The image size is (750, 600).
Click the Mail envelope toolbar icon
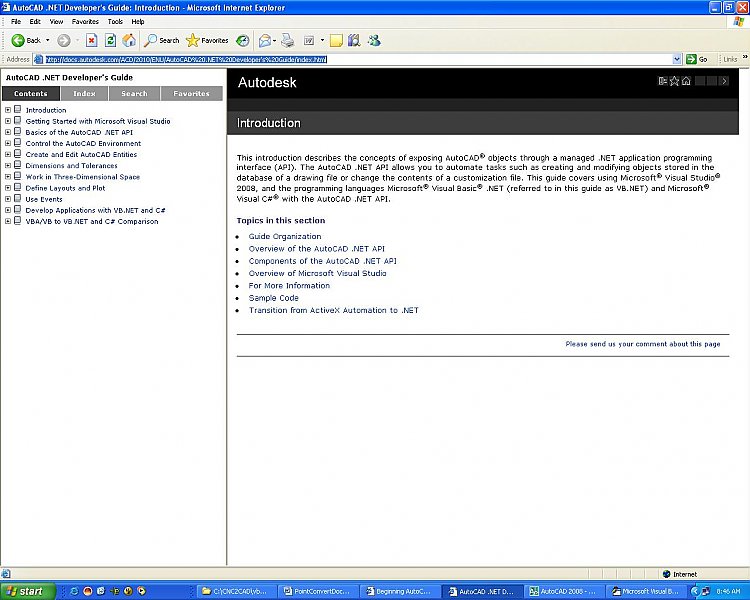point(264,41)
